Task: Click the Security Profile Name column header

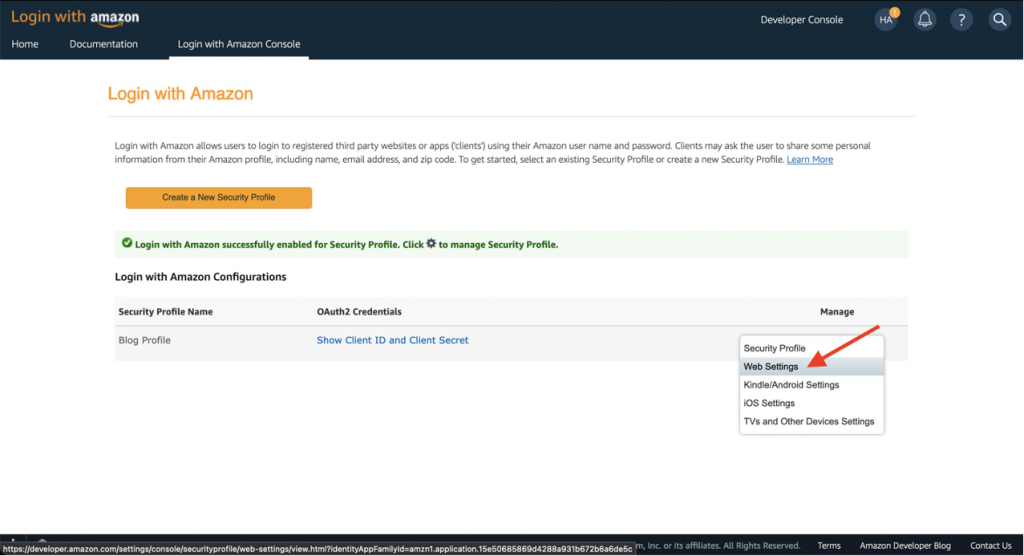Action: tap(165, 312)
